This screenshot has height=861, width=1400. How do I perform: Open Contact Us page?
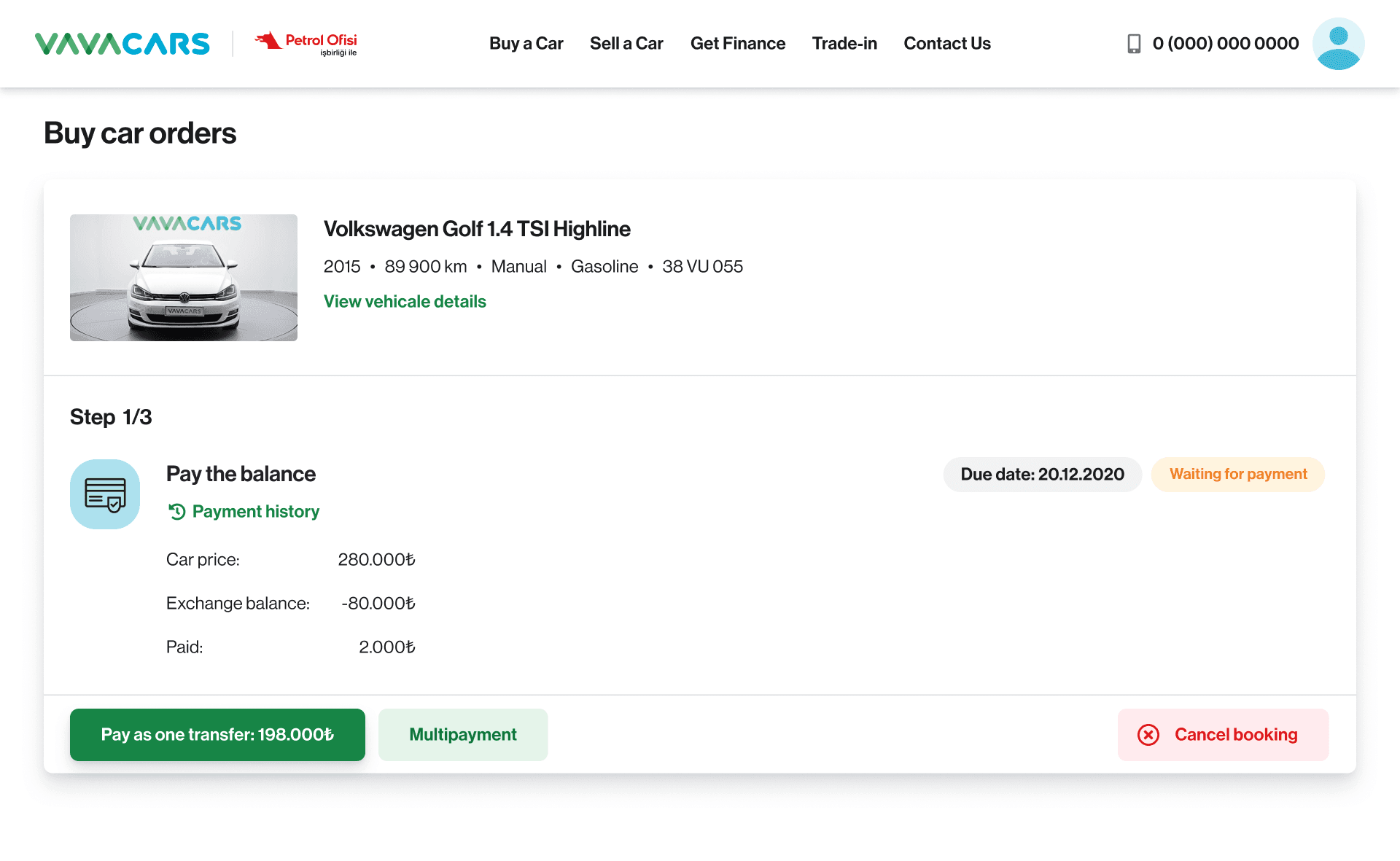[x=946, y=44]
